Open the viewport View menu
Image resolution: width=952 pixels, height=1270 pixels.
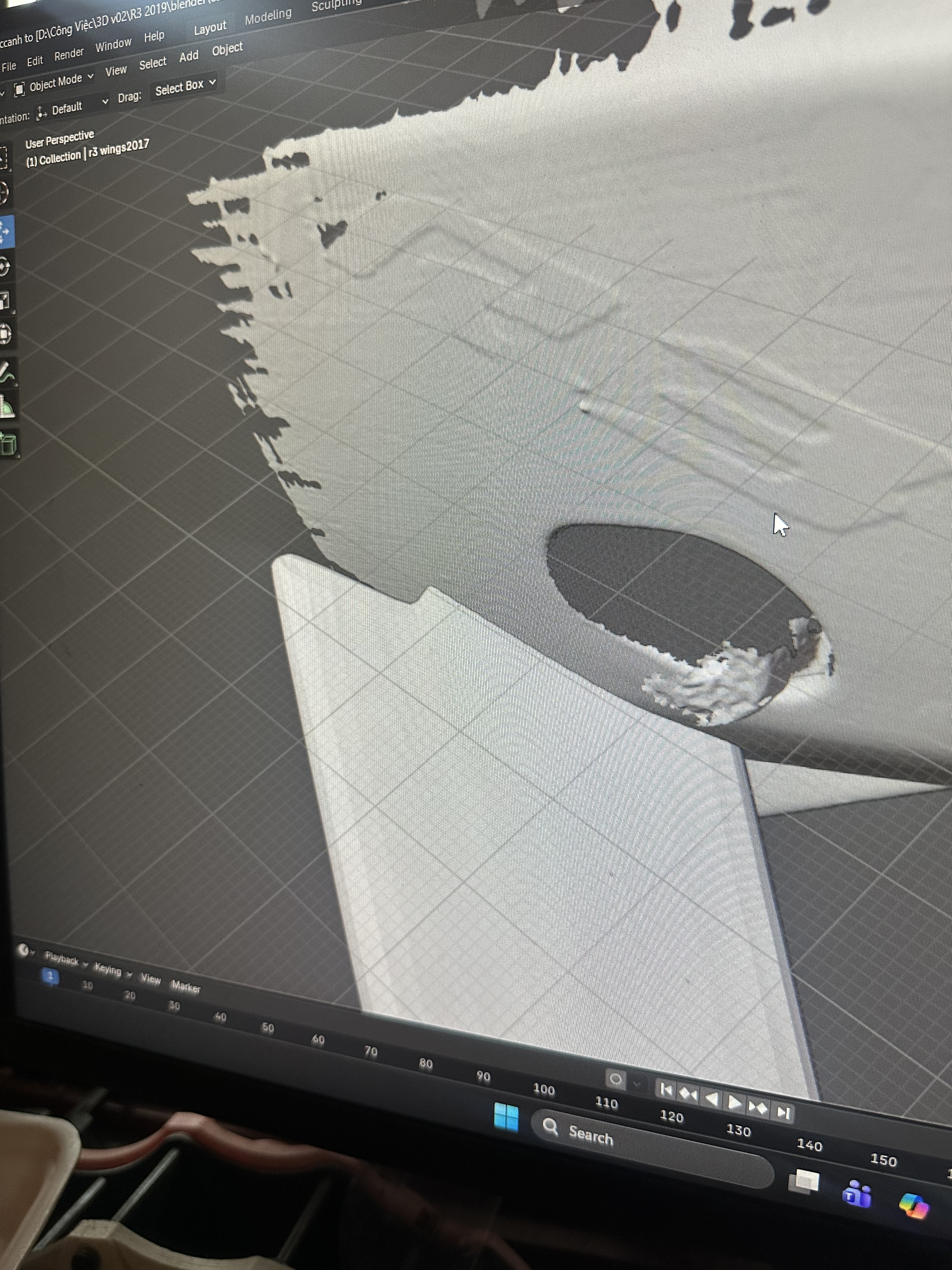pos(116,71)
